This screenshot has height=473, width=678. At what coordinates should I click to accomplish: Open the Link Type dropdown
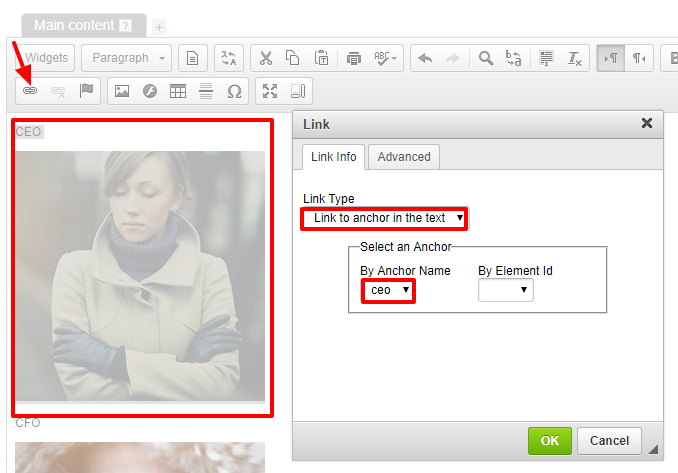point(384,218)
